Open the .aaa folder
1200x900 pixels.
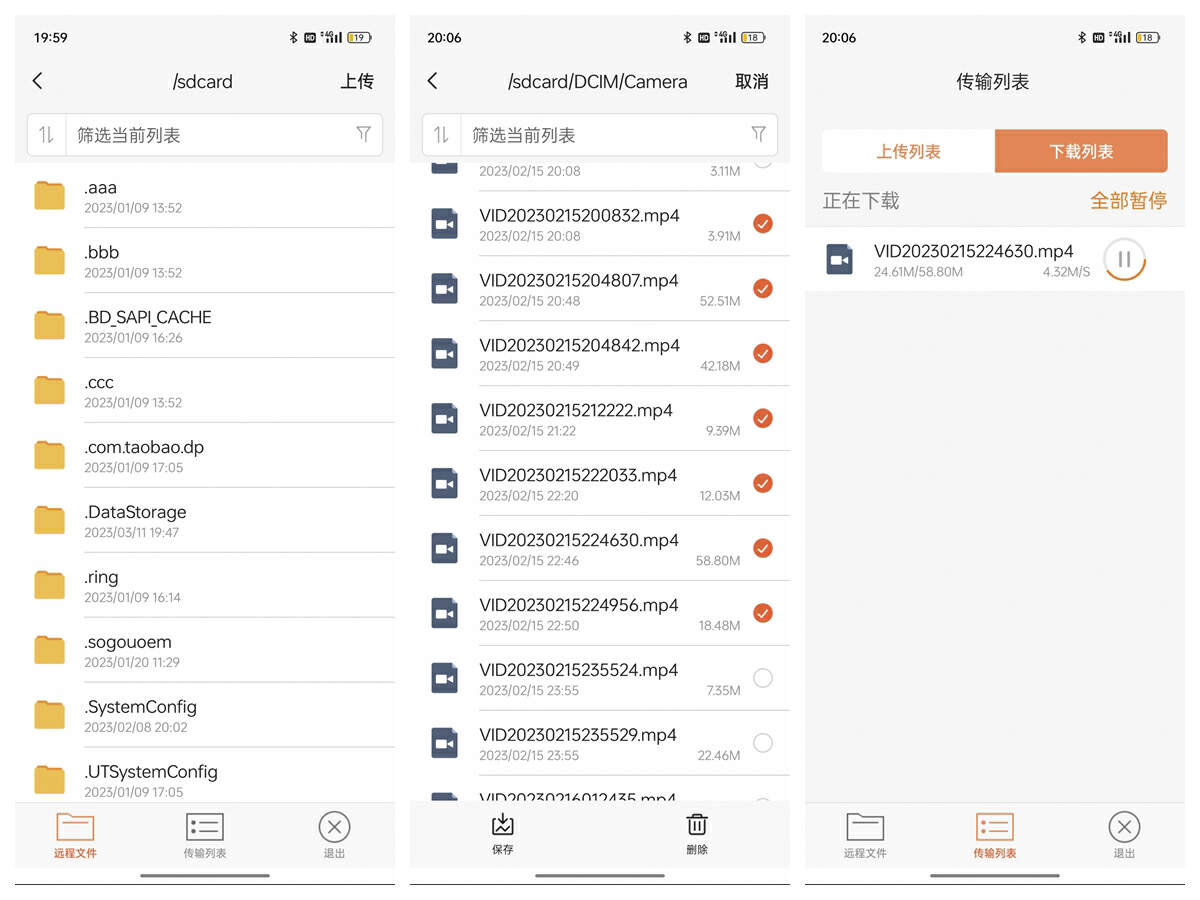pos(205,196)
